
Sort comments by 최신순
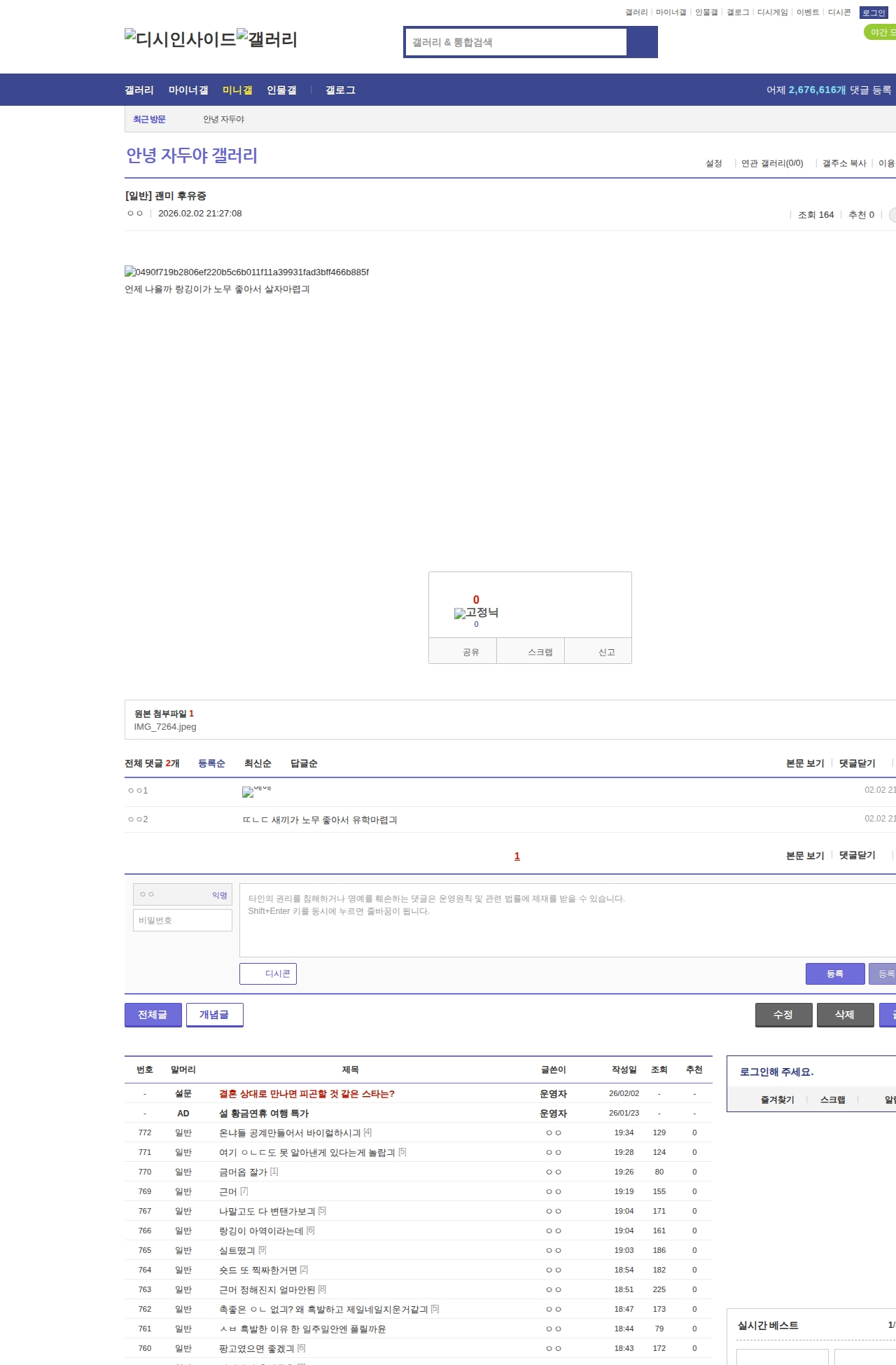click(x=258, y=763)
